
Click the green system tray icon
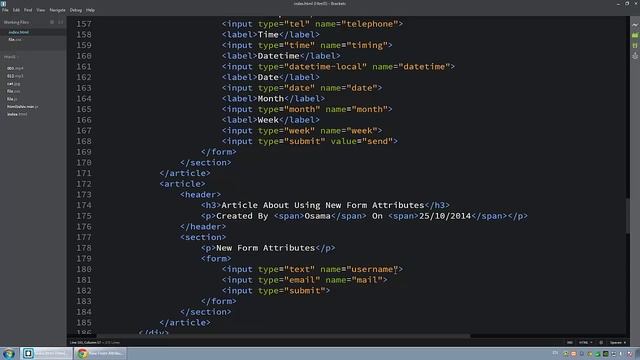(598, 353)
